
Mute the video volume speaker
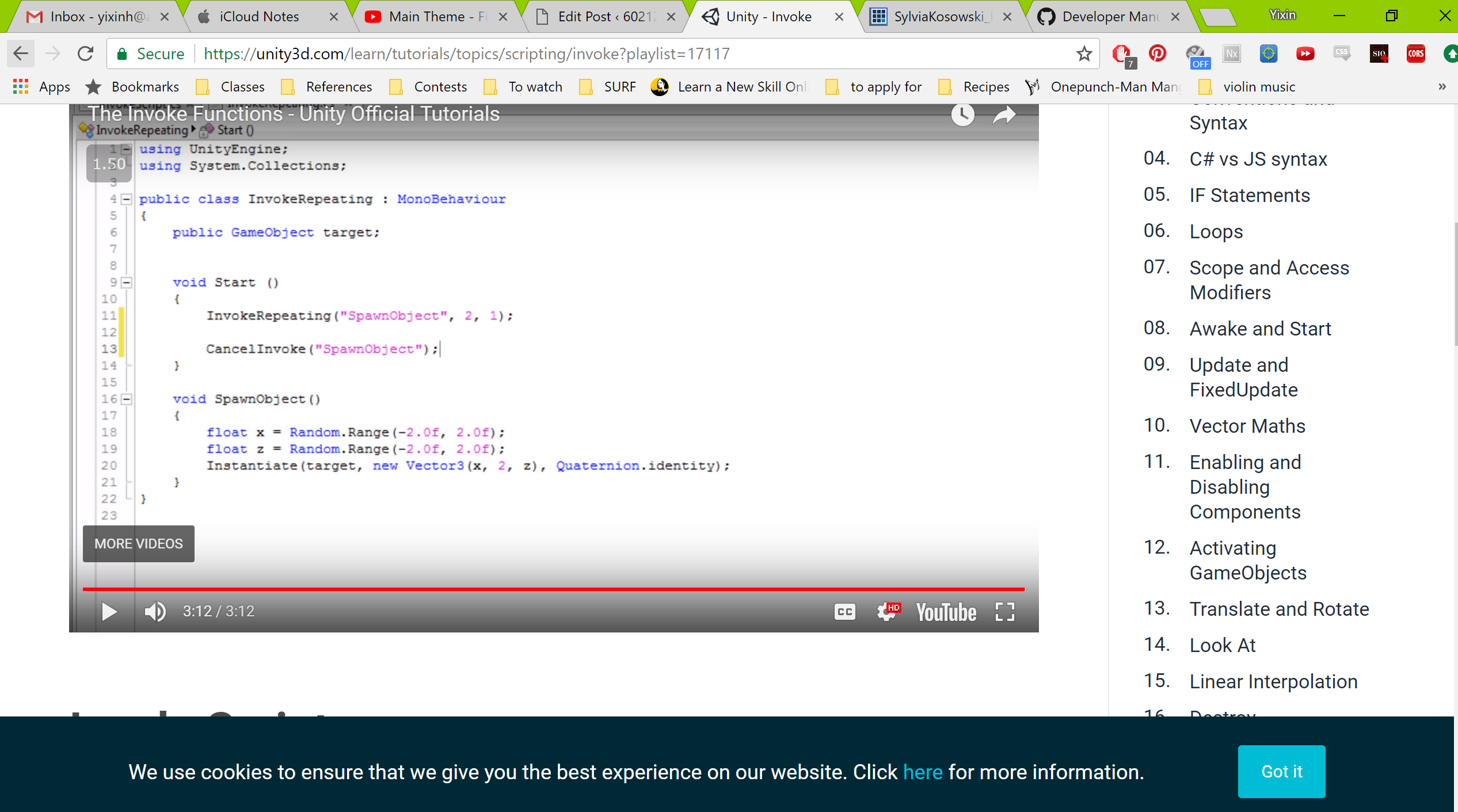click(155, 611)
